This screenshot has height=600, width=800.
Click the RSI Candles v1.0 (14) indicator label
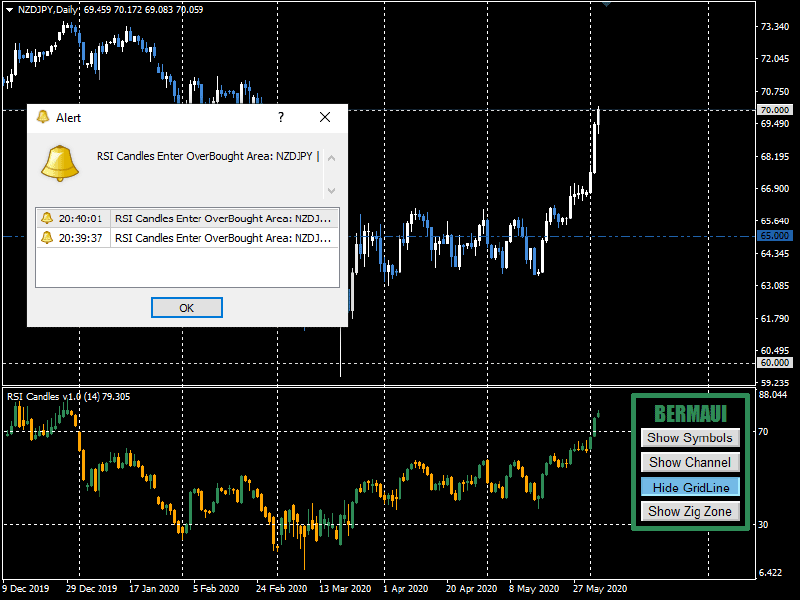[x=68, y=396]
